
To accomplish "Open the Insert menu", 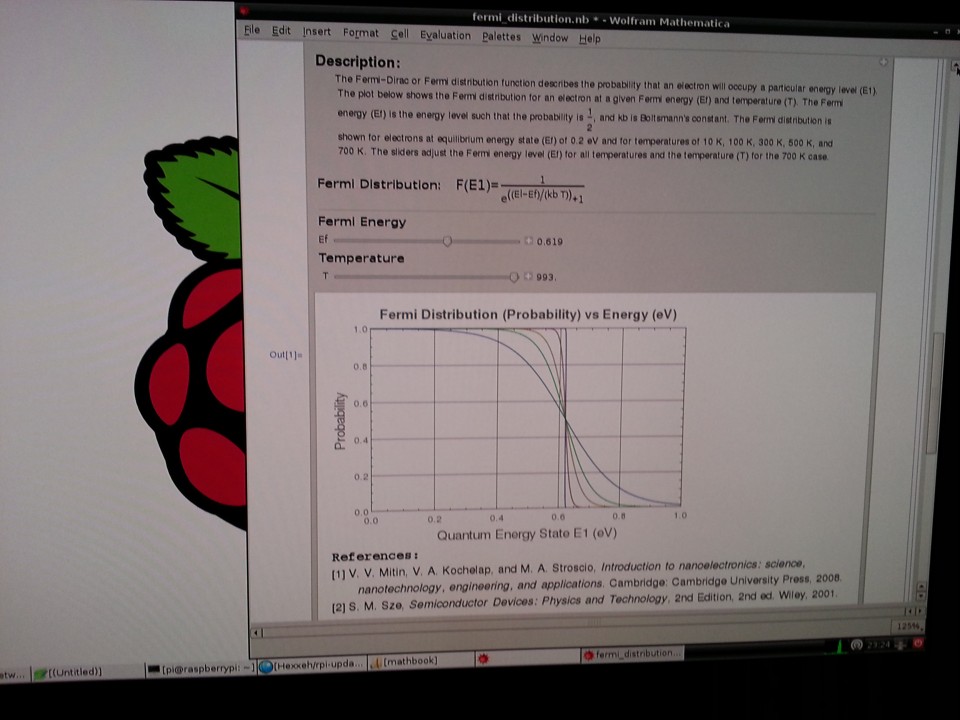I will [317, 32].
